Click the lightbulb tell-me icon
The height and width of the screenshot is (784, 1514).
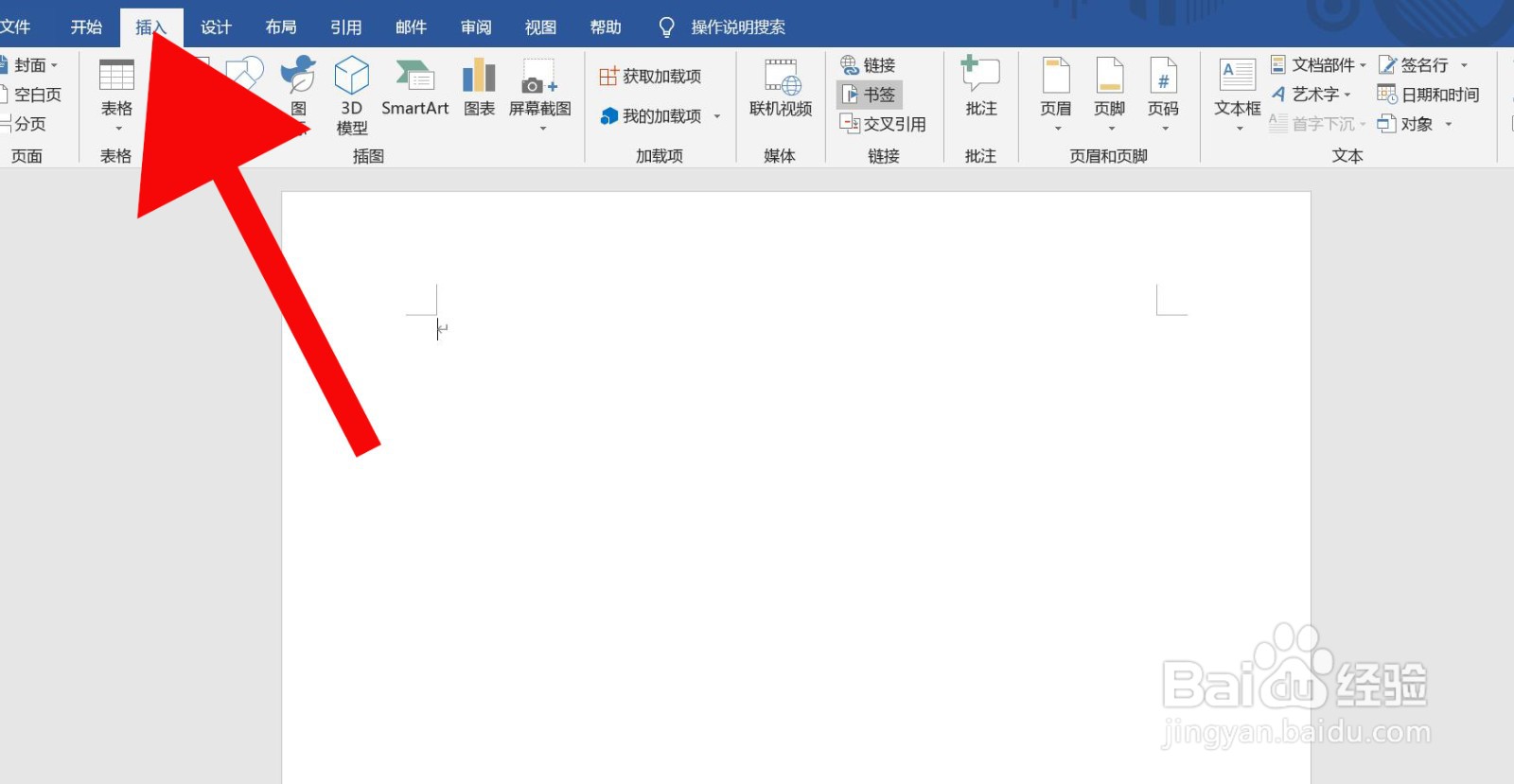(666, 27)
